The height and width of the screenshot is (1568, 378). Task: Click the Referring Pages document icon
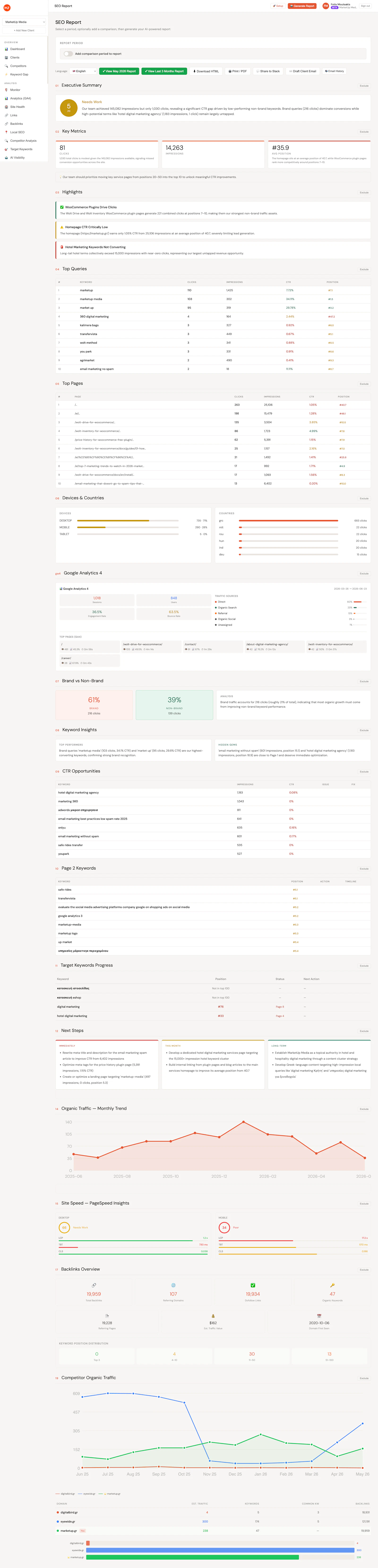pyautogui.click(x=107, y=1316)
